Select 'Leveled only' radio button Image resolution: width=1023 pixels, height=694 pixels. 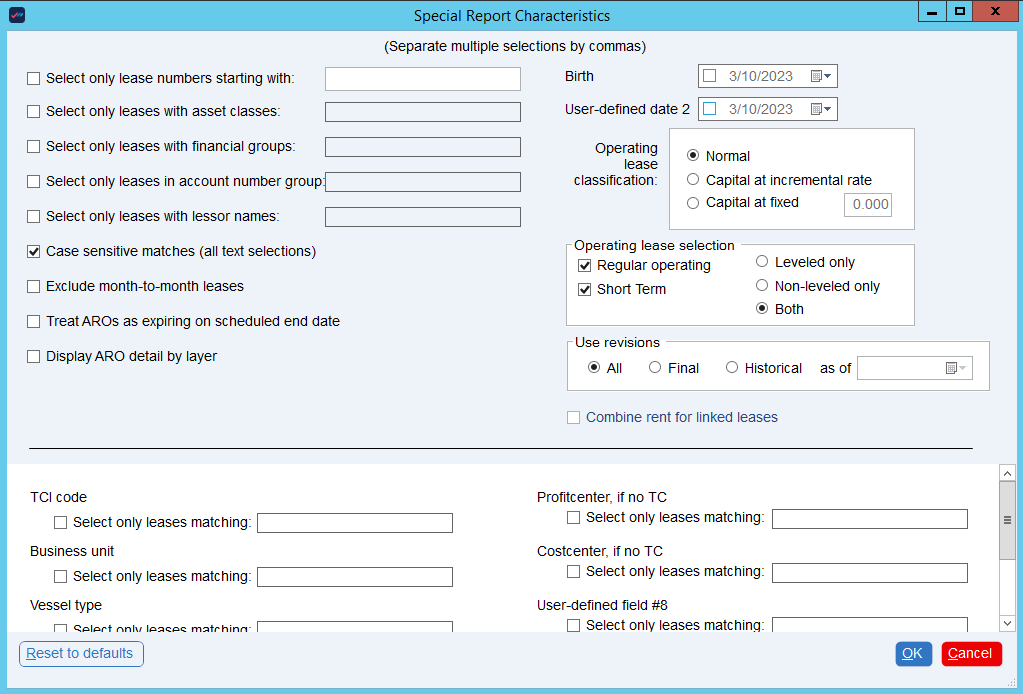(x=761, y=262)
